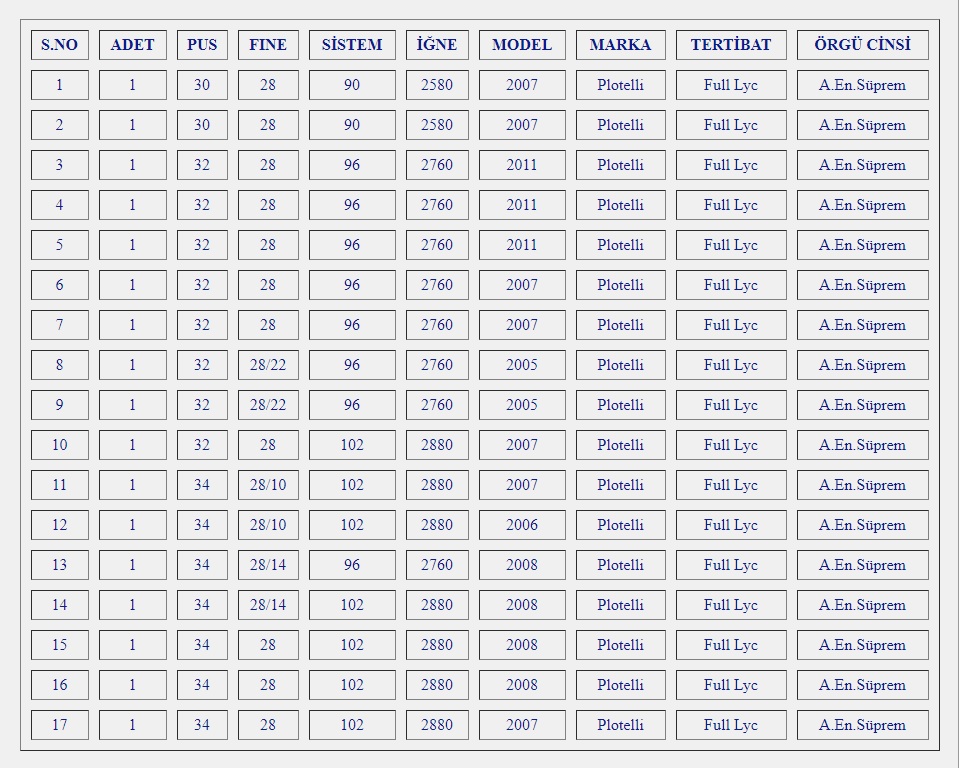
Task: Select the Plotelli cell in row 1
Action: [x=620, y=85]
